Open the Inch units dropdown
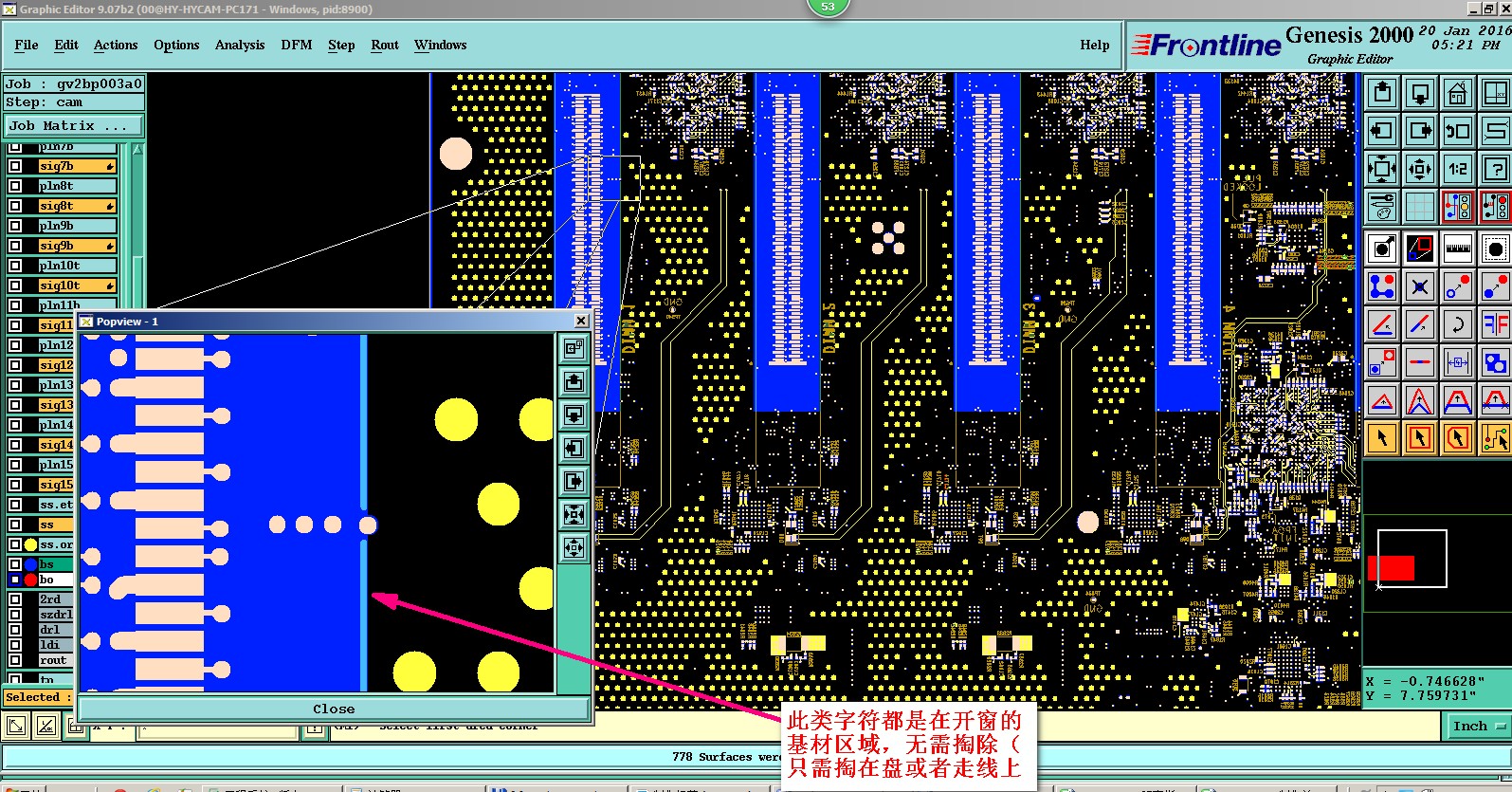1512x792 pixels. click(1478, 726)
